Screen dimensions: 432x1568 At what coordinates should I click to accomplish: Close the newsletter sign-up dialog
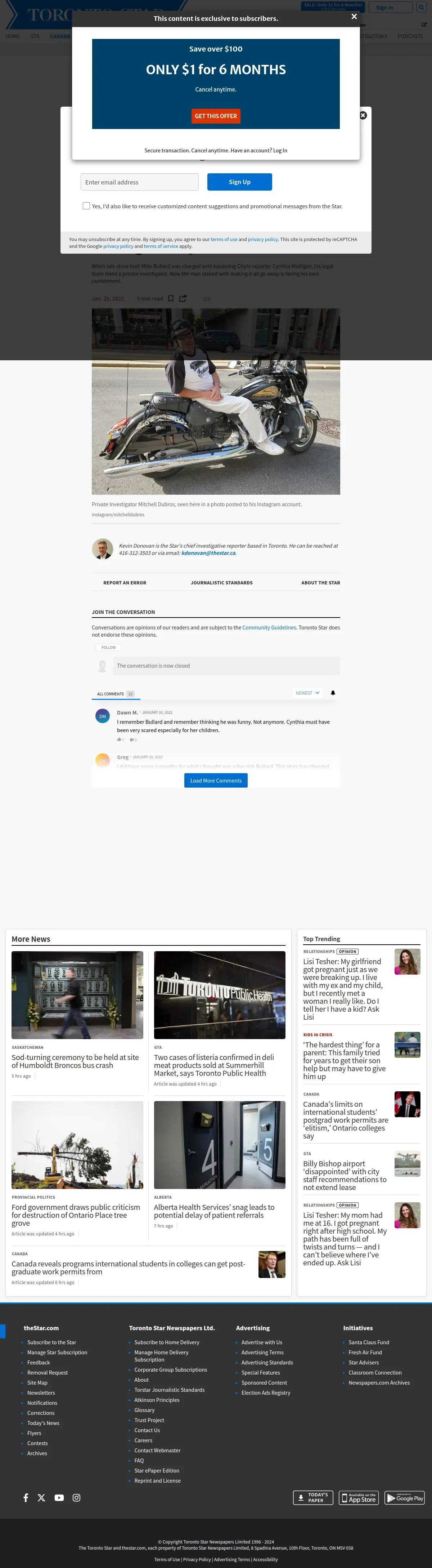(x=363, y=115)
